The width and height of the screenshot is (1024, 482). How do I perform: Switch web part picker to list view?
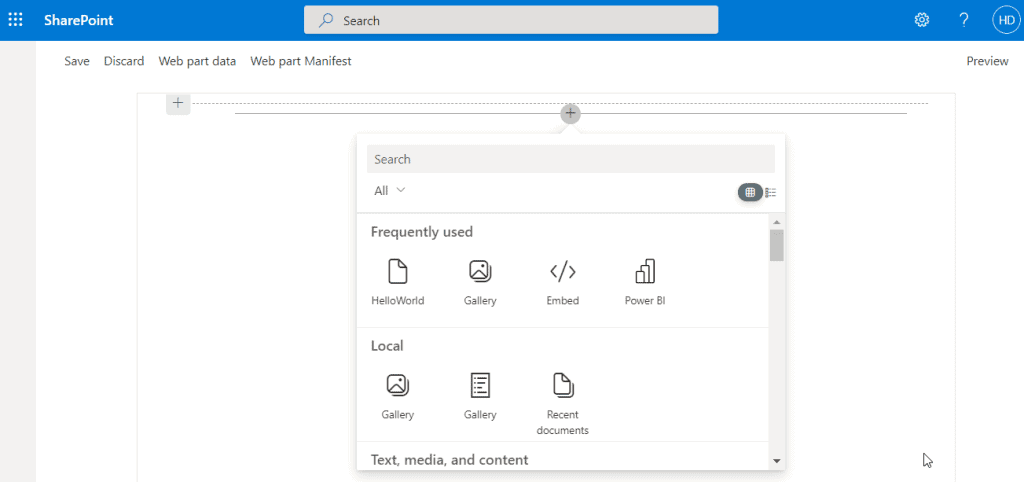[771, 192]
